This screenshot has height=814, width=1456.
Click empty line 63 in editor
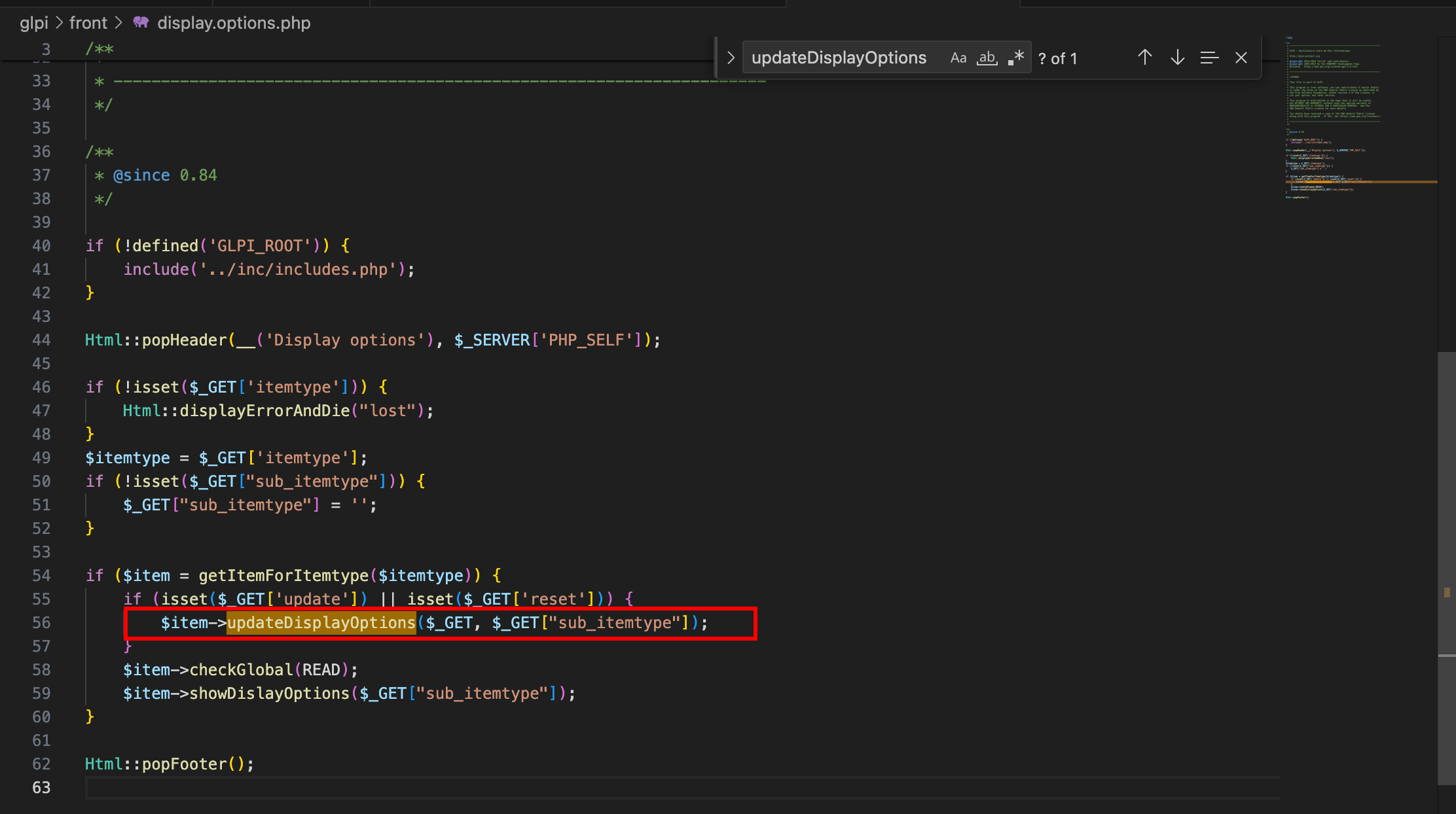click(683, 788)
